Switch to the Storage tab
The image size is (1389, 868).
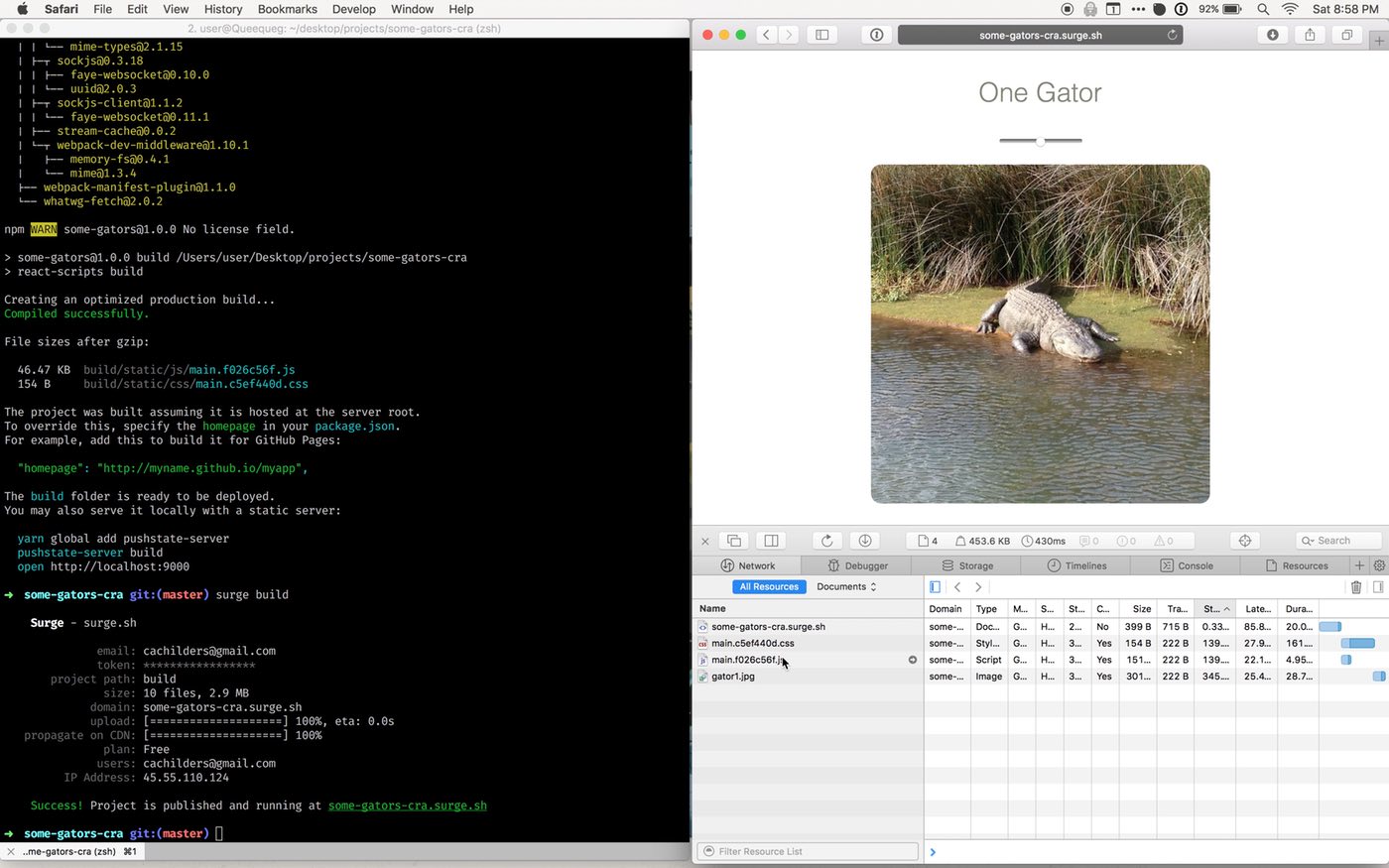pos(967,565)
